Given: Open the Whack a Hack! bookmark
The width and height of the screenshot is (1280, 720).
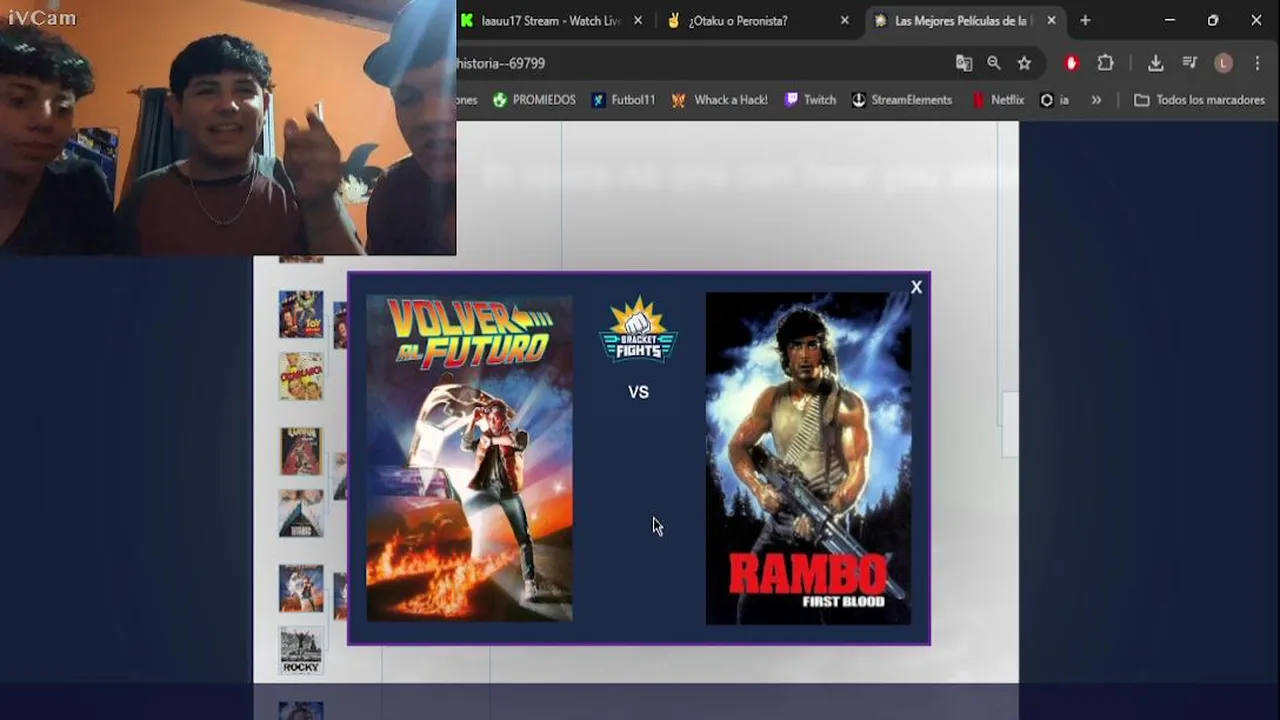Looking at the screenshot, I should (x=719, y=100).
